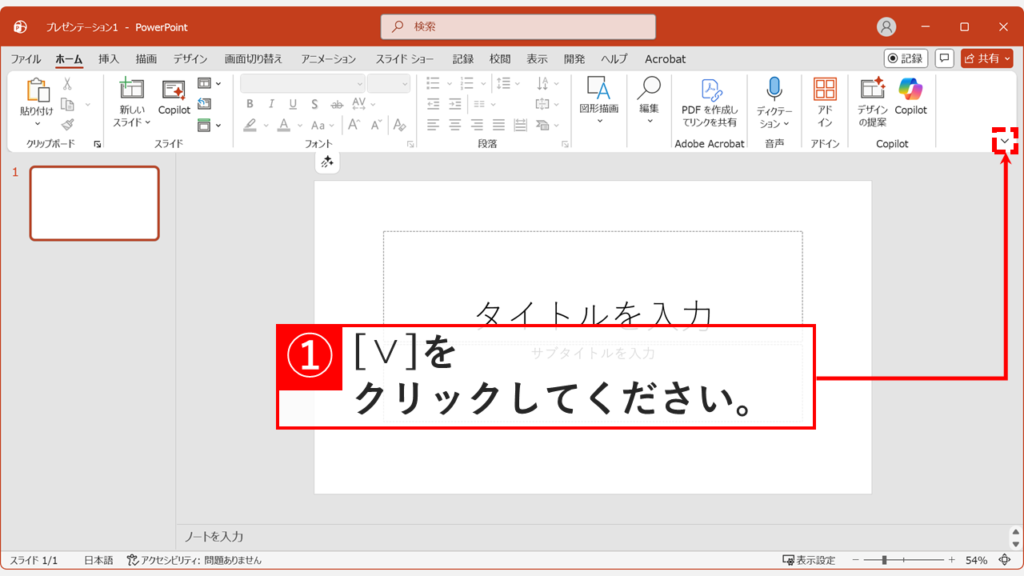Image resolution: width=1024 pixels, height=576 pixels.
Task: Click the 共有 share button
Action: [x=988, y=58]
